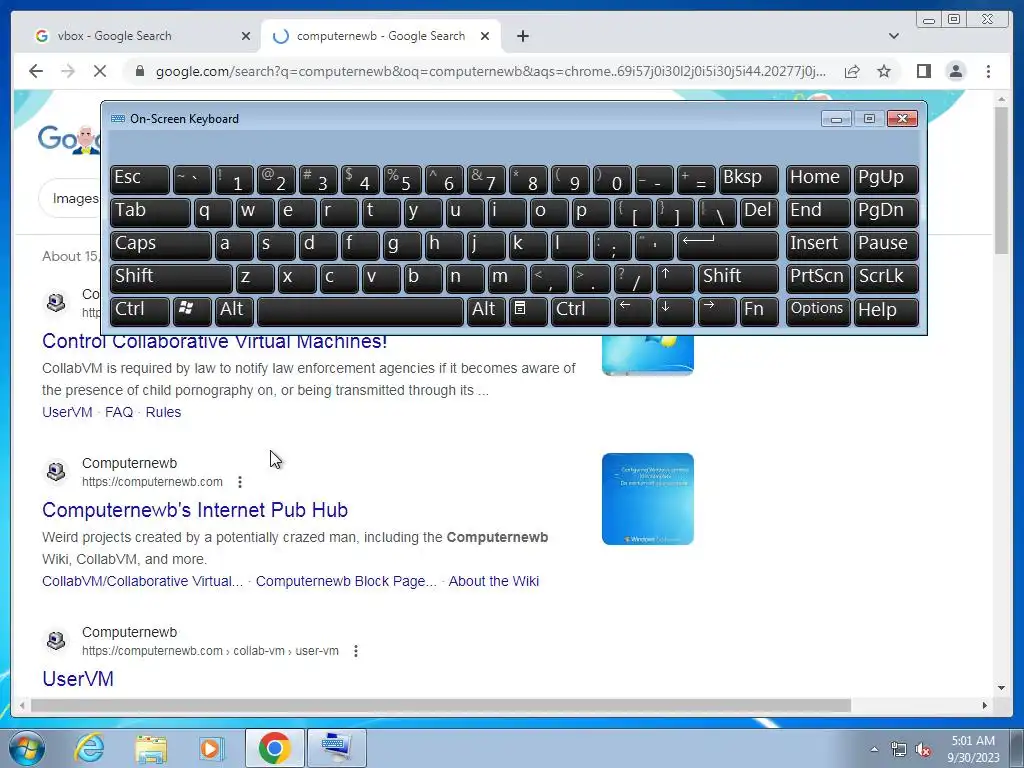Image resolution: width=1024 pixels, height=768 pixels.
Task: Launch Internet Explorer from the taskbar
Action: pyautogui.click(x=89, y=748)
